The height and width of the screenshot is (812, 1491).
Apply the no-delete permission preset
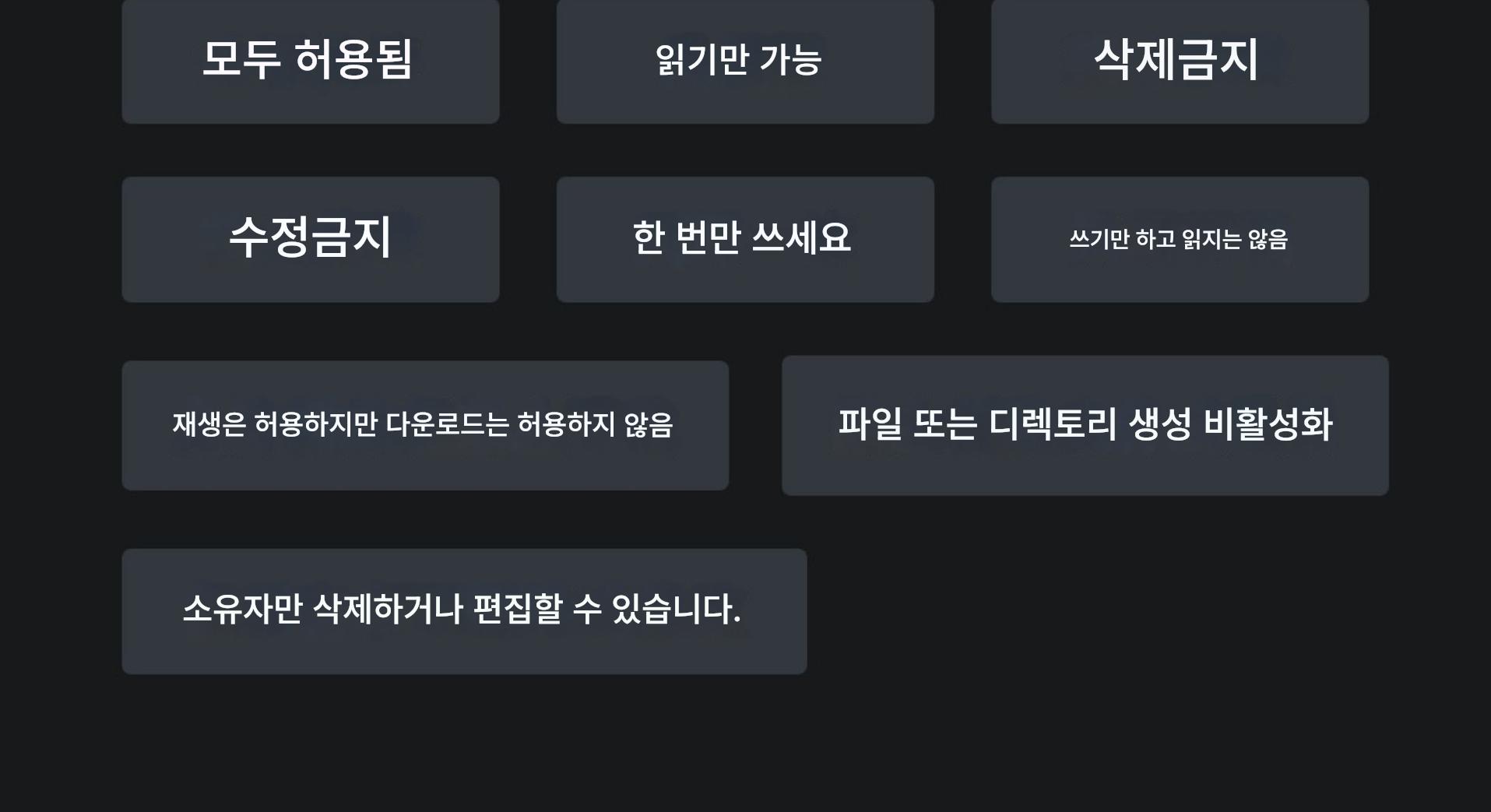point(1179,61)
